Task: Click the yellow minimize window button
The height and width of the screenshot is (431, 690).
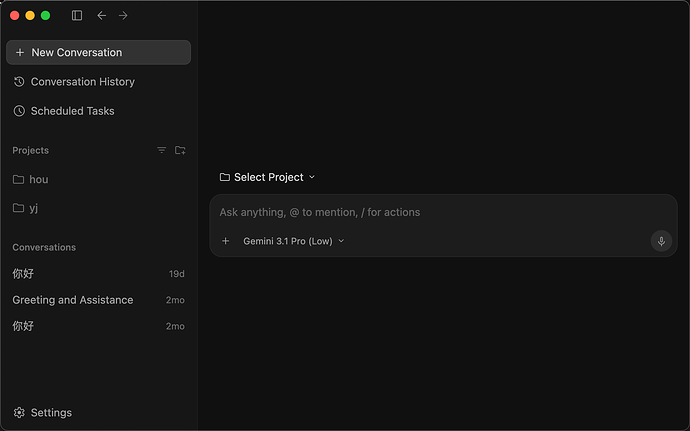Action: coord(30,15)
